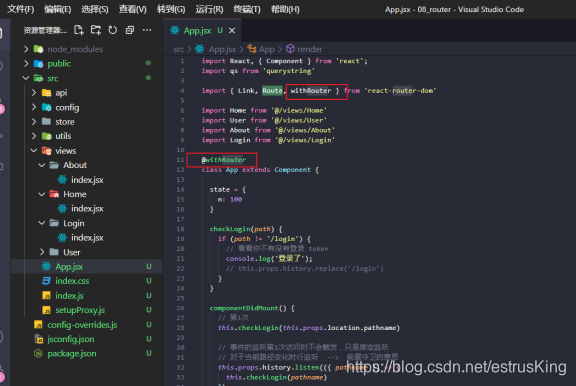Expand the node_modules folder chevron
The height and width of the screenshot is (386, 576).
(x=26, y=49)
